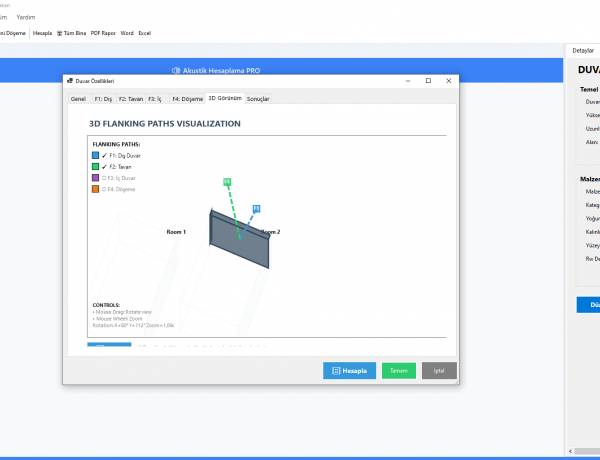The image size is (600, 460).
Task: Click PDF Rapor in the toolbar
Action: pyautogui.click(x=103, y=33)
